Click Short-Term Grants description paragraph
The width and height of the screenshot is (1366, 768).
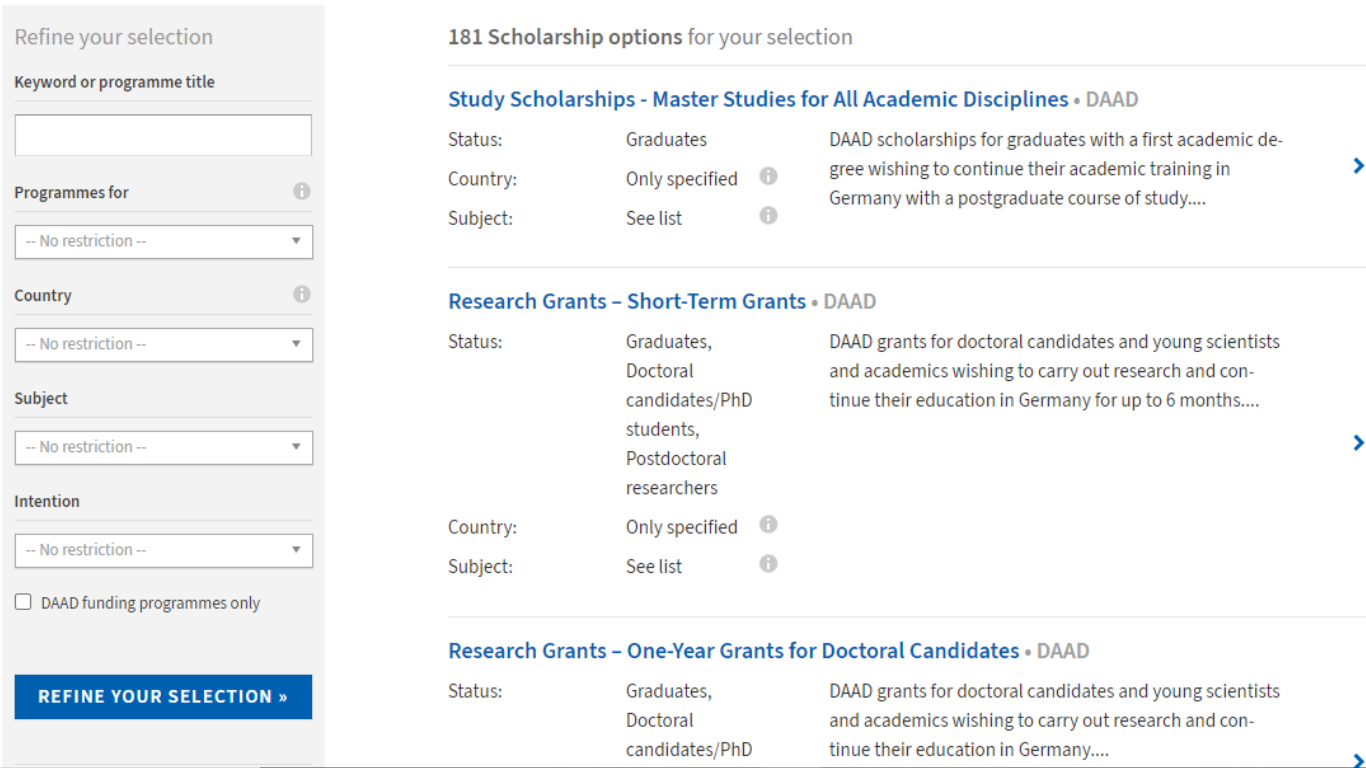click(1054, 371)
